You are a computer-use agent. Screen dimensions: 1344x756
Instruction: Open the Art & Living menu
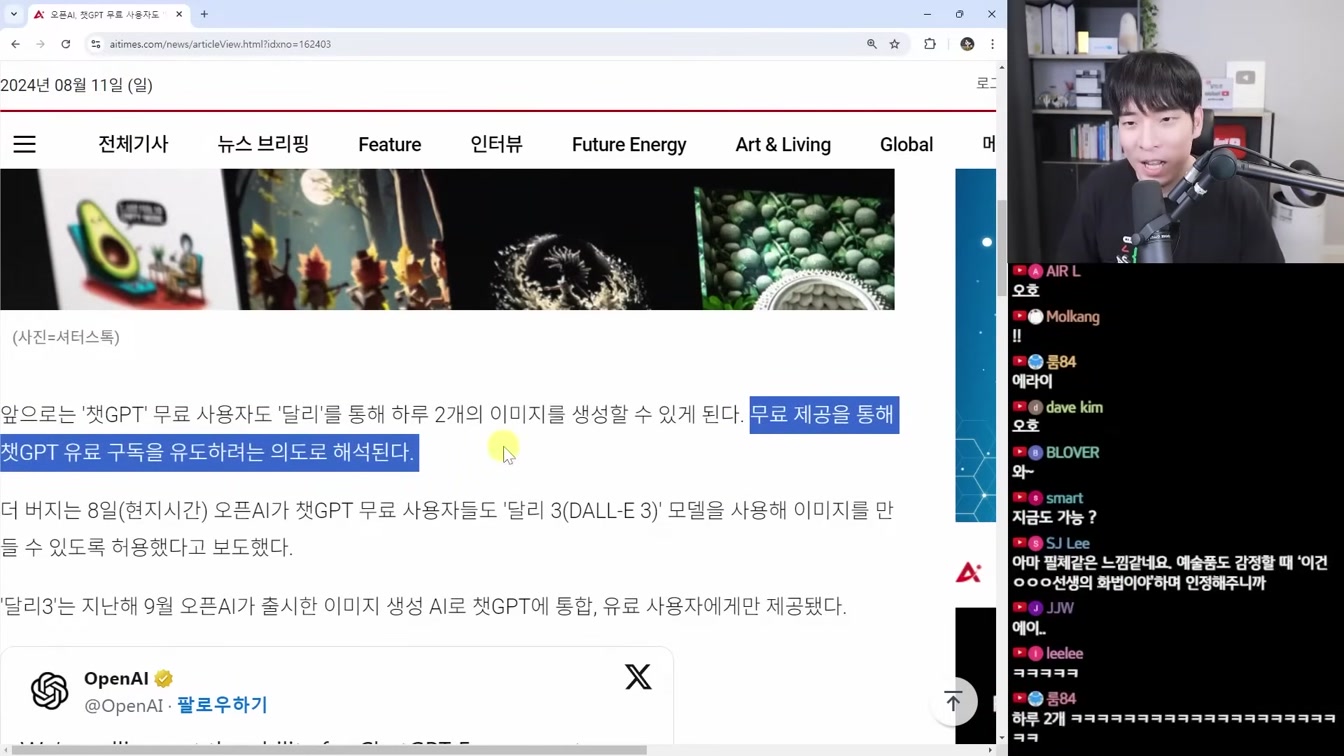(783, 145)
